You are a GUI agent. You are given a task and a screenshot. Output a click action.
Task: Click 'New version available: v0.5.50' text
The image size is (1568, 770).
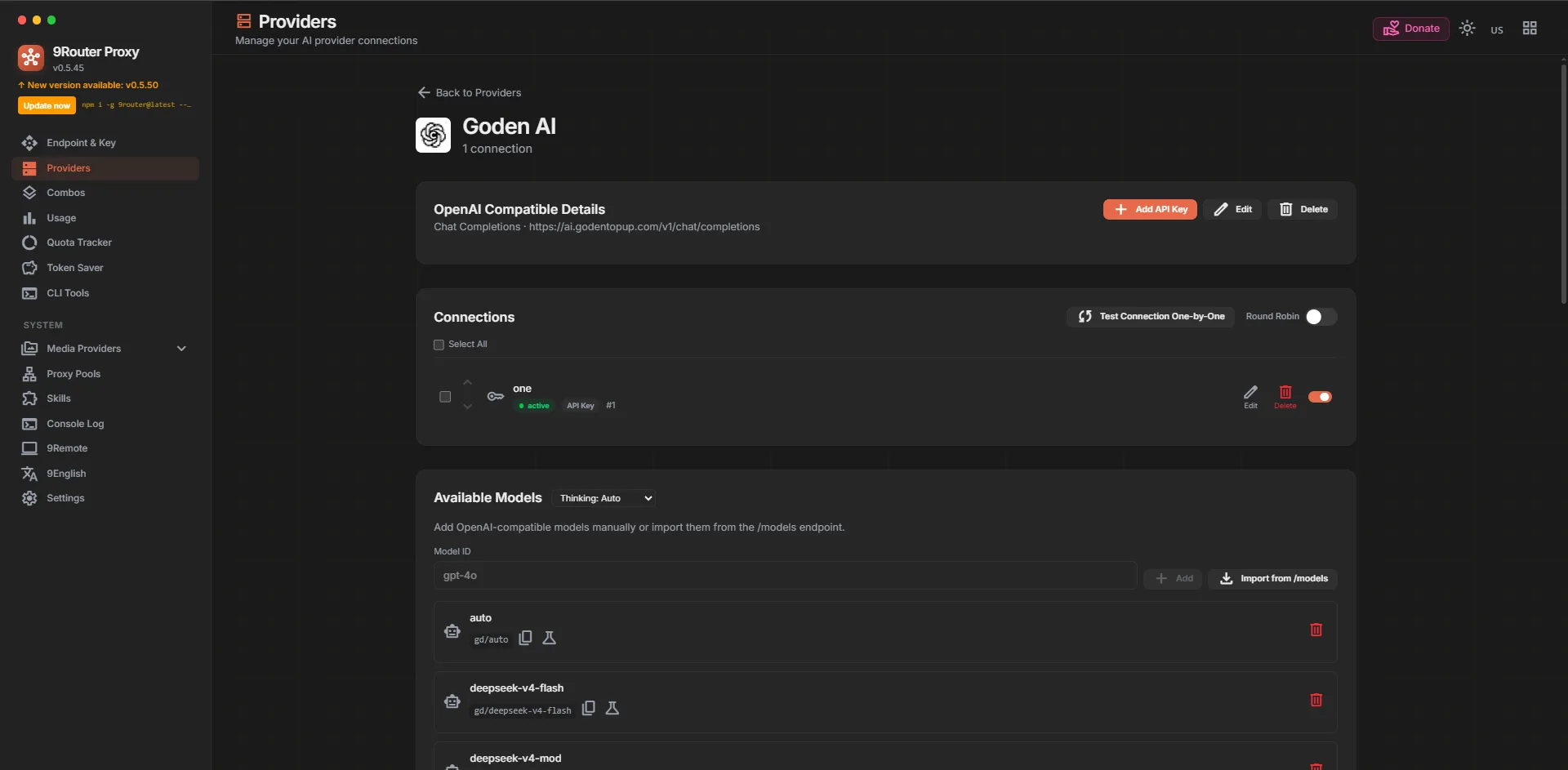(x=88, y=85)
